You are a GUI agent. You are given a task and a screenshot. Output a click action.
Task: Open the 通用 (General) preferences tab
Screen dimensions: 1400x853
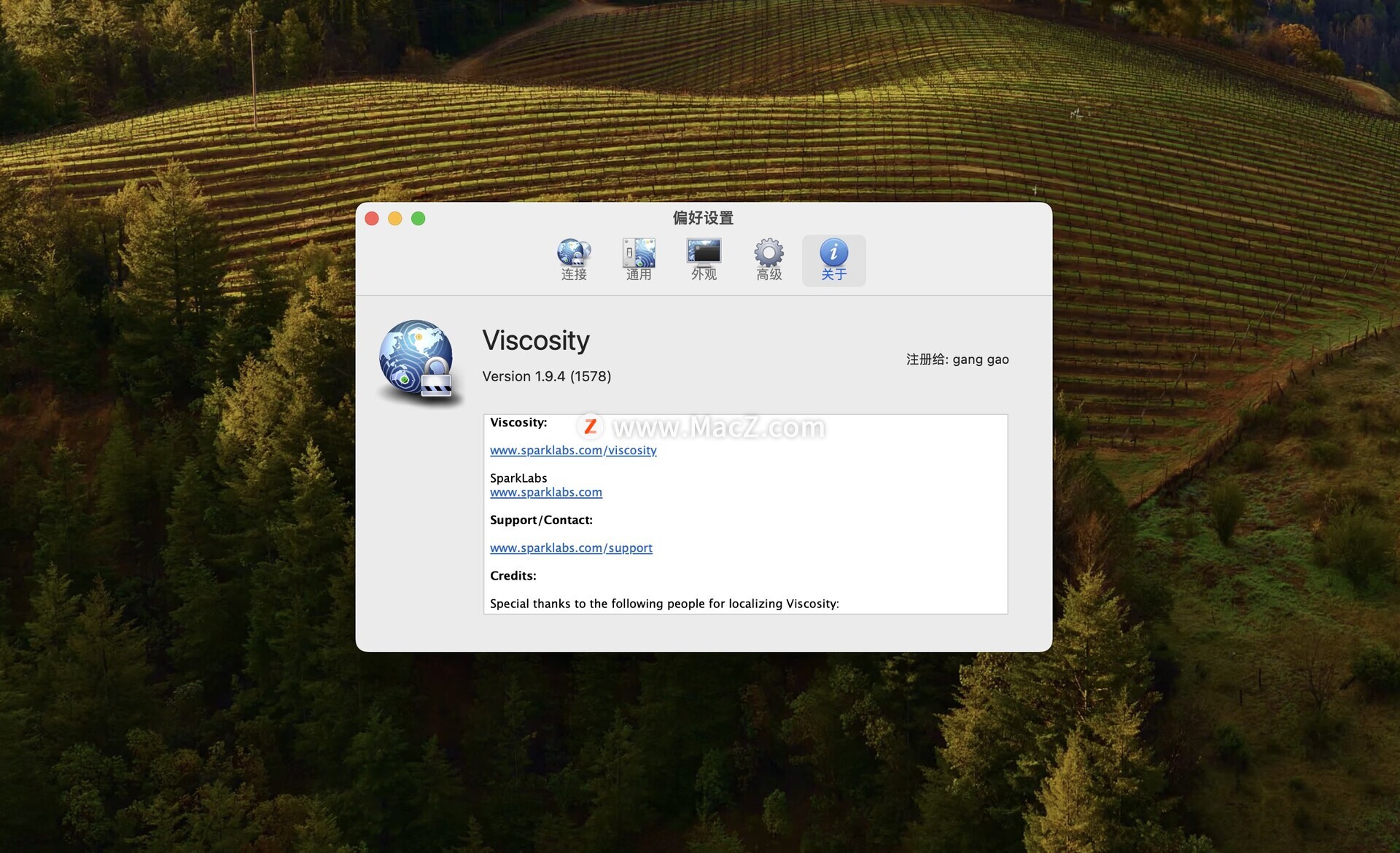(x=639, y=260)
